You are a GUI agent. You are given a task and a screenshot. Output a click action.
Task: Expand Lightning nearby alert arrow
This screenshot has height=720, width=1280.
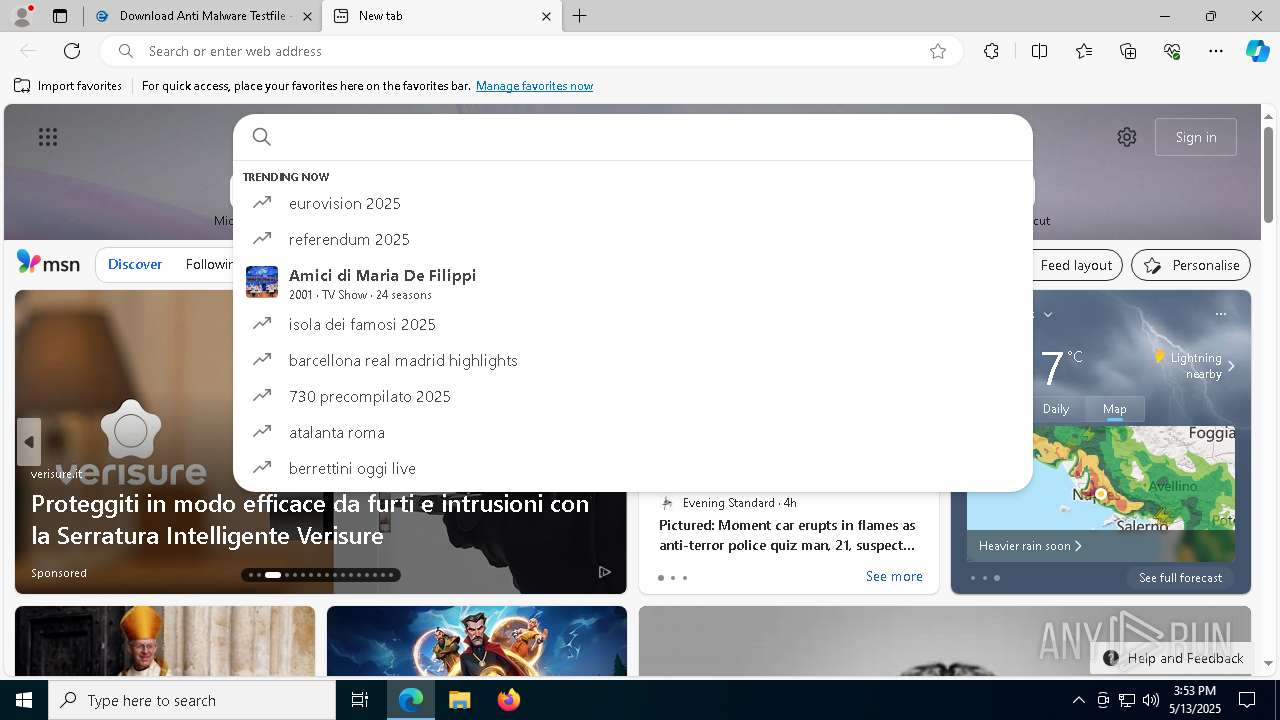coord(1231,366)
